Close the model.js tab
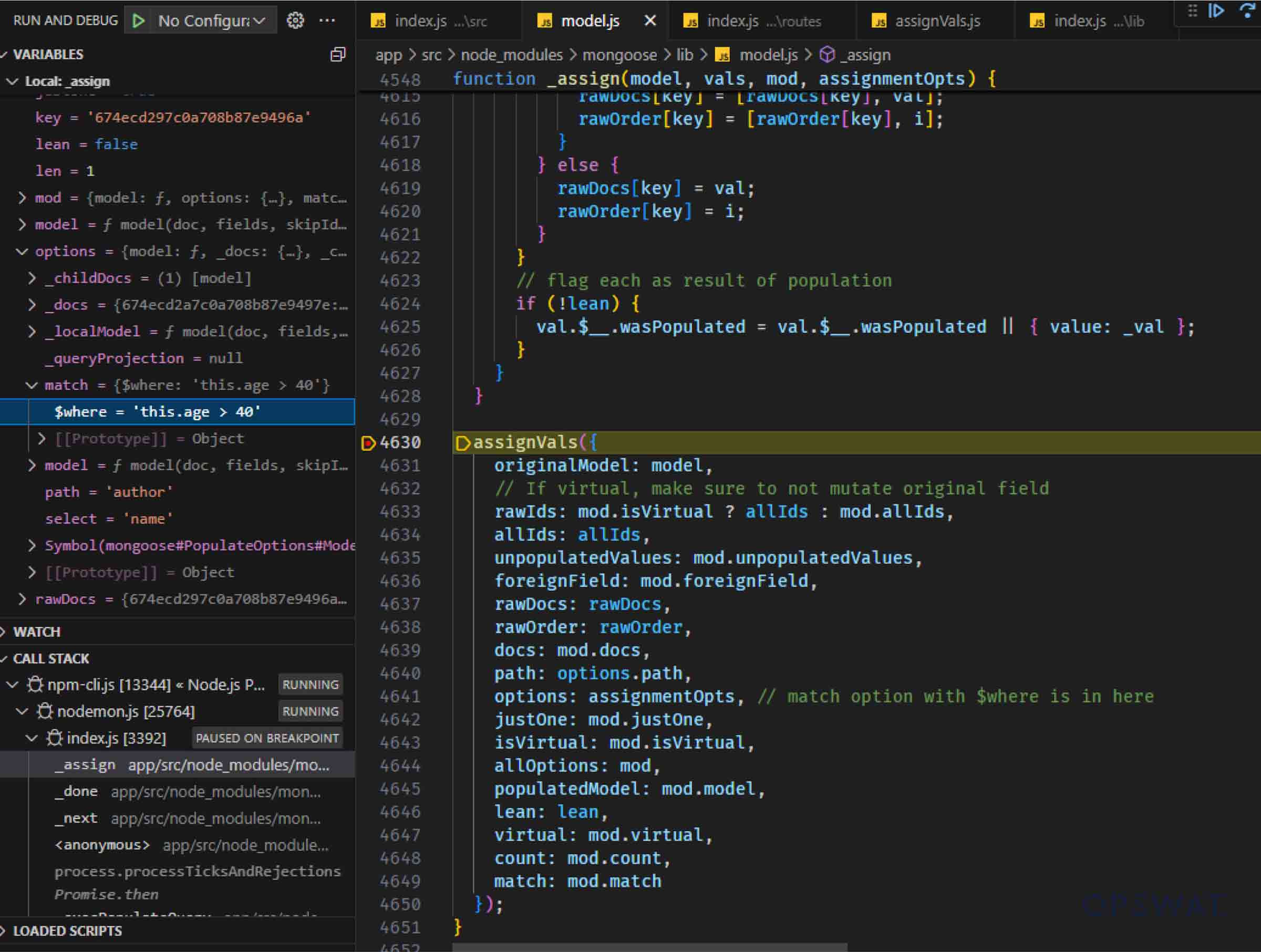The height and width of the screenshot is (952, 1261). coord(649,20)
